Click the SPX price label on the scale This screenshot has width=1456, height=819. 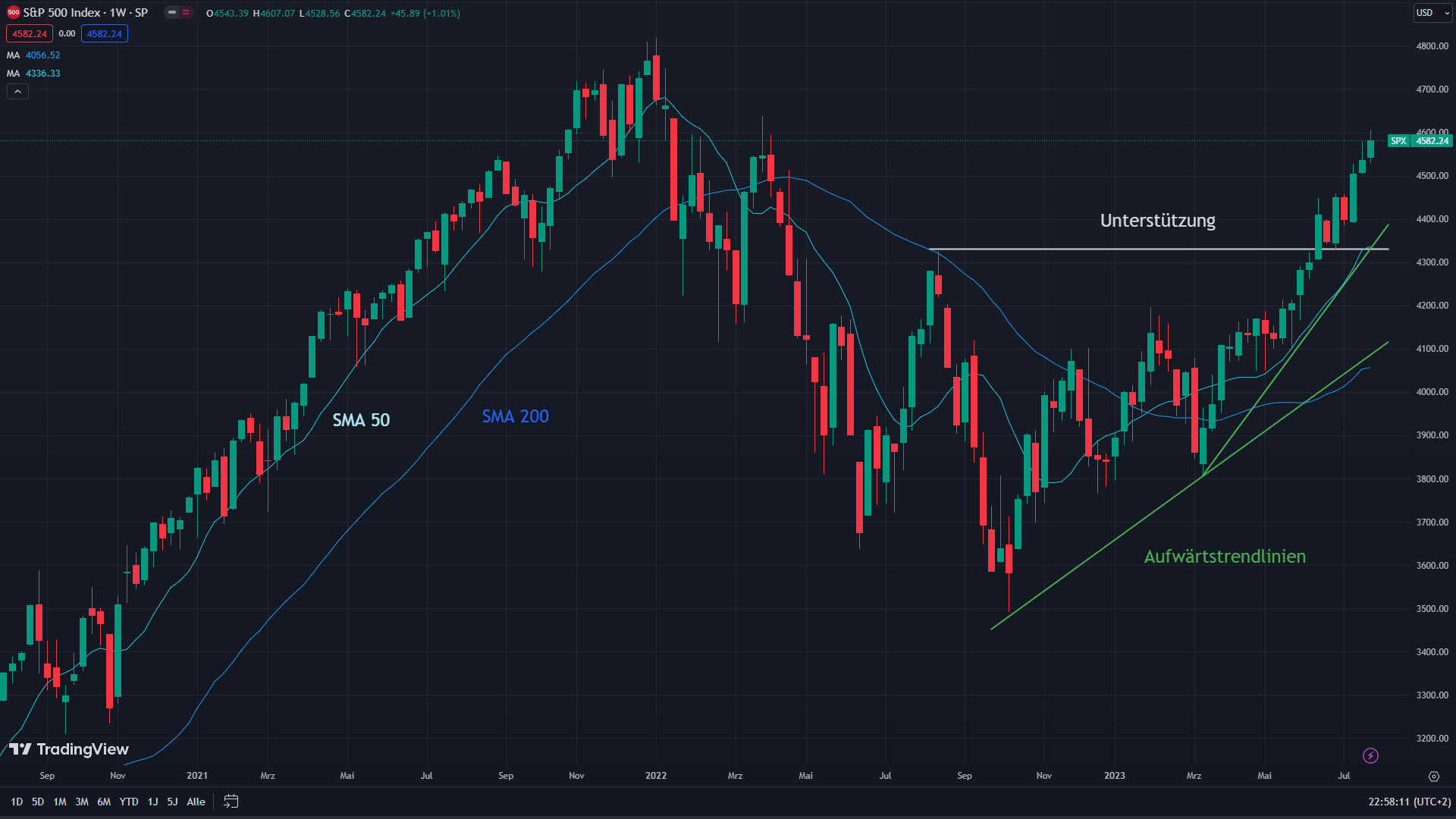tap(1420, 141)
